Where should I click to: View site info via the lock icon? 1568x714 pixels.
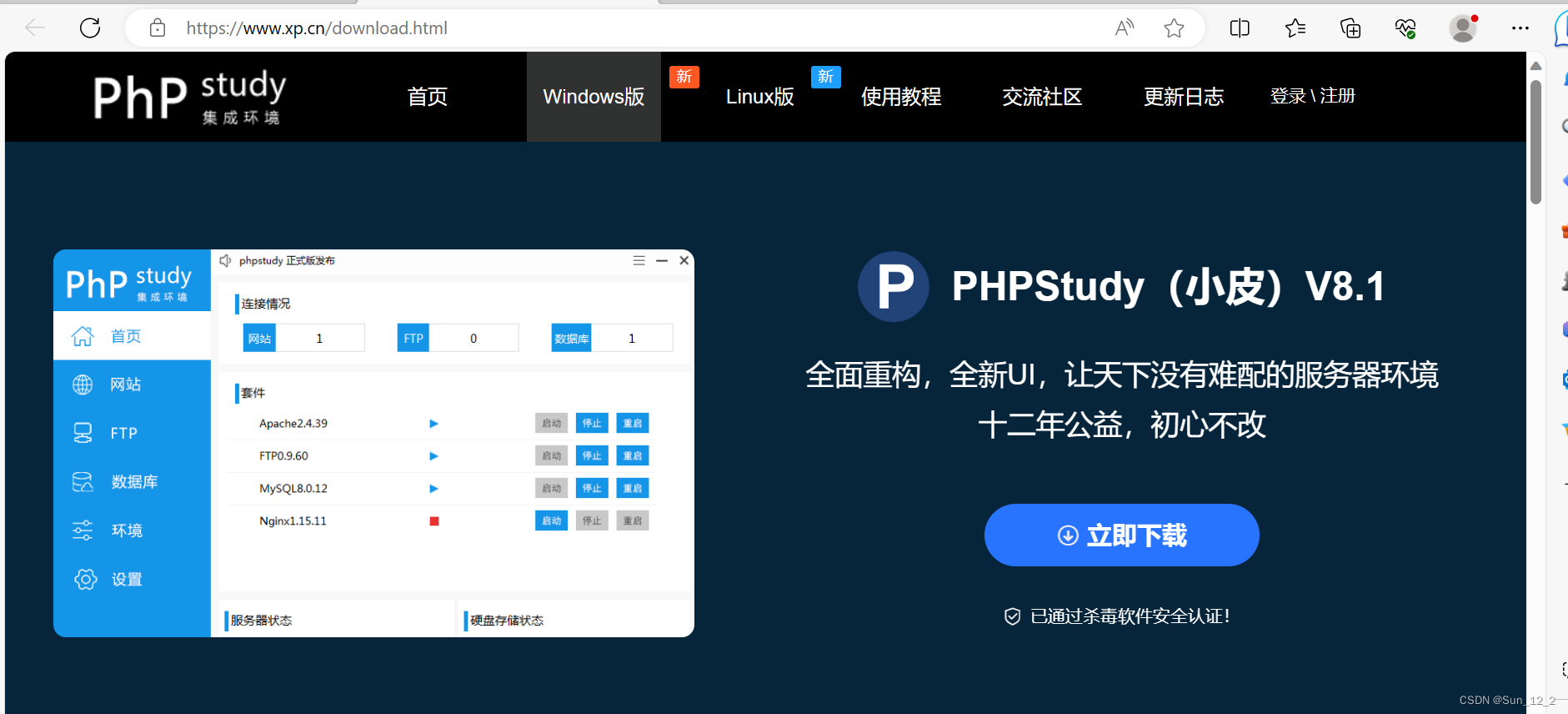[157, 28]
